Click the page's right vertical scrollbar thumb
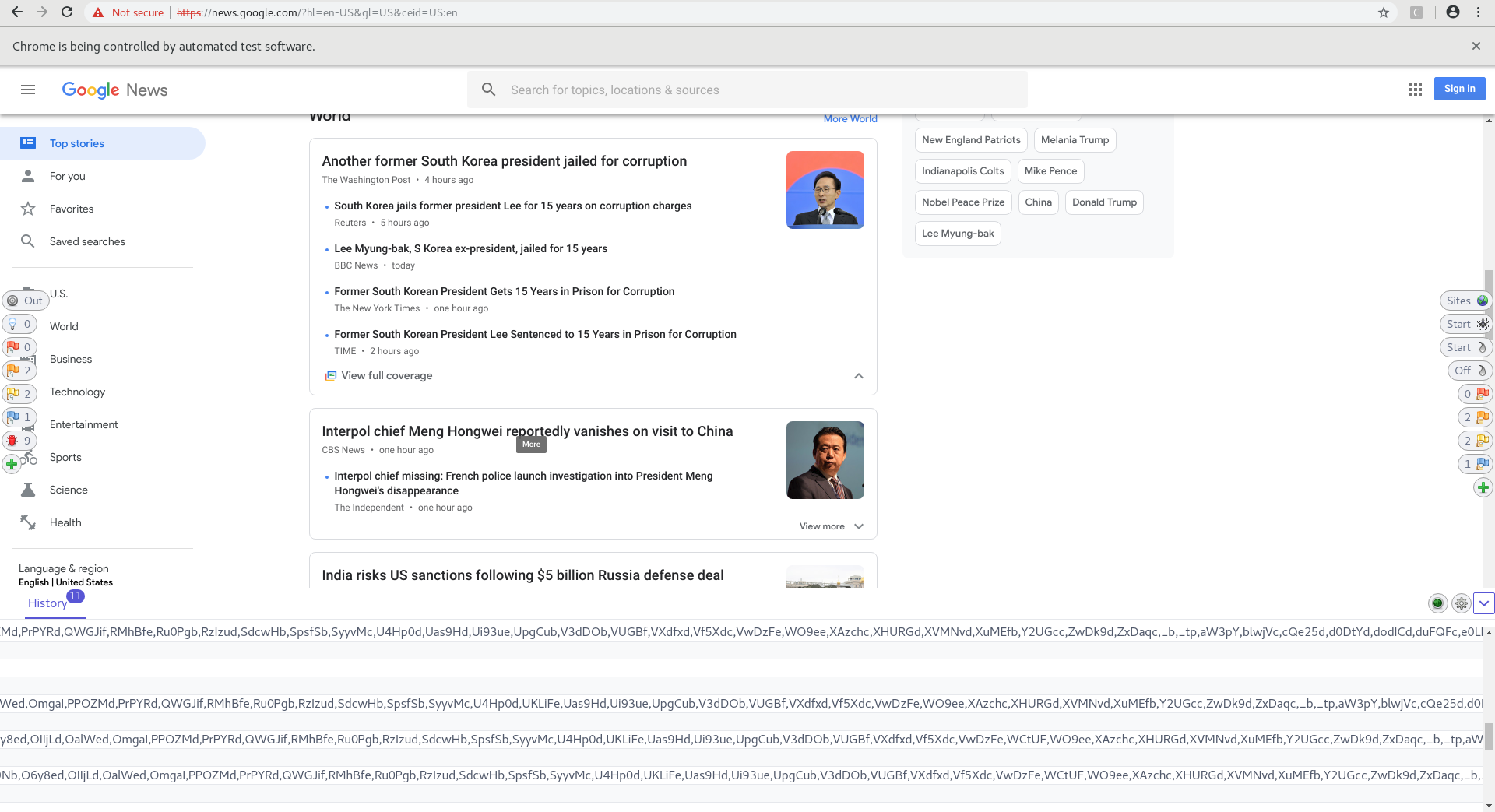The height and width of the screenshot is (812, 1495). pos(1489,304)
